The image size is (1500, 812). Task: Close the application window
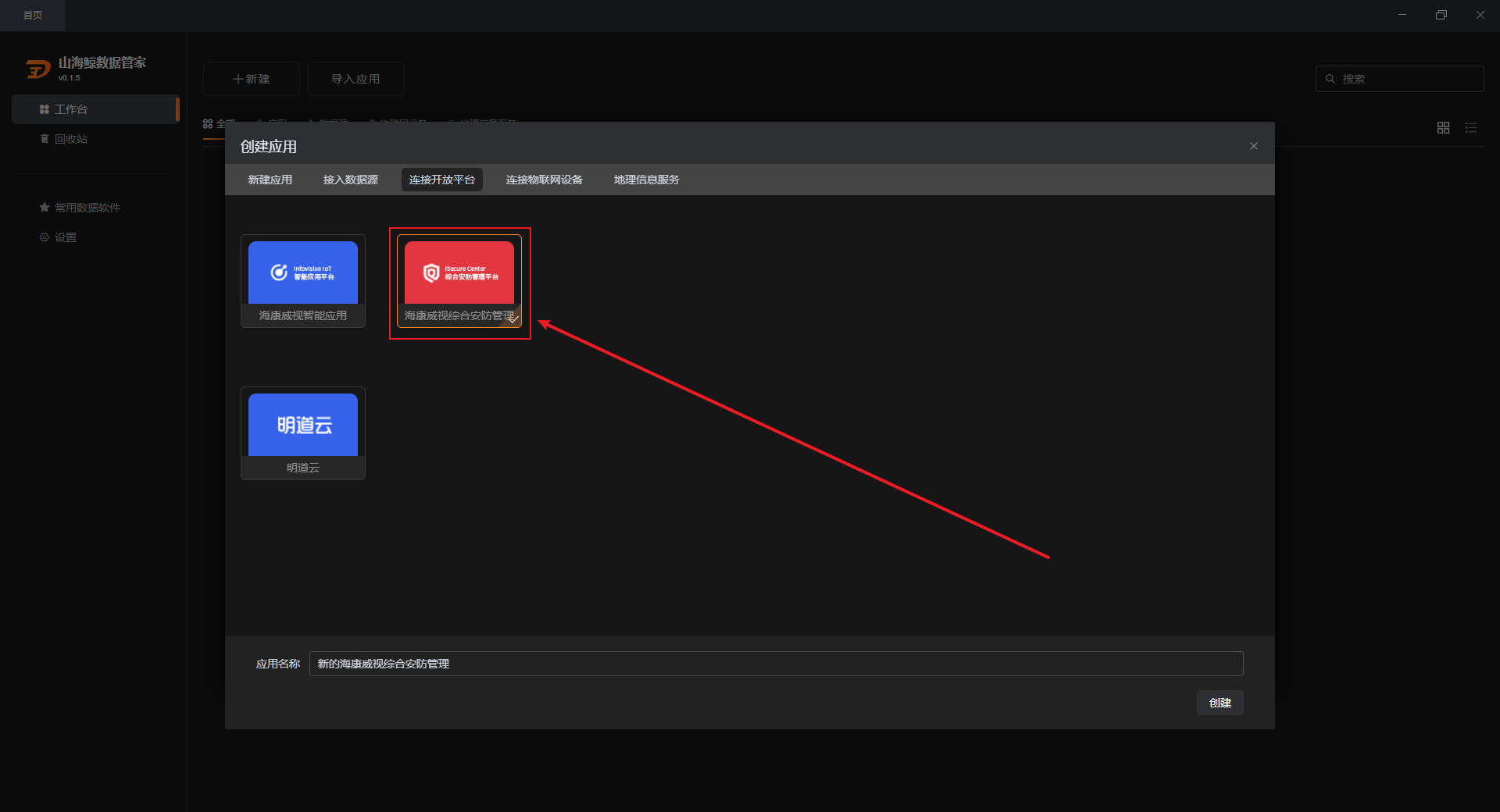tap(1480, 15)
